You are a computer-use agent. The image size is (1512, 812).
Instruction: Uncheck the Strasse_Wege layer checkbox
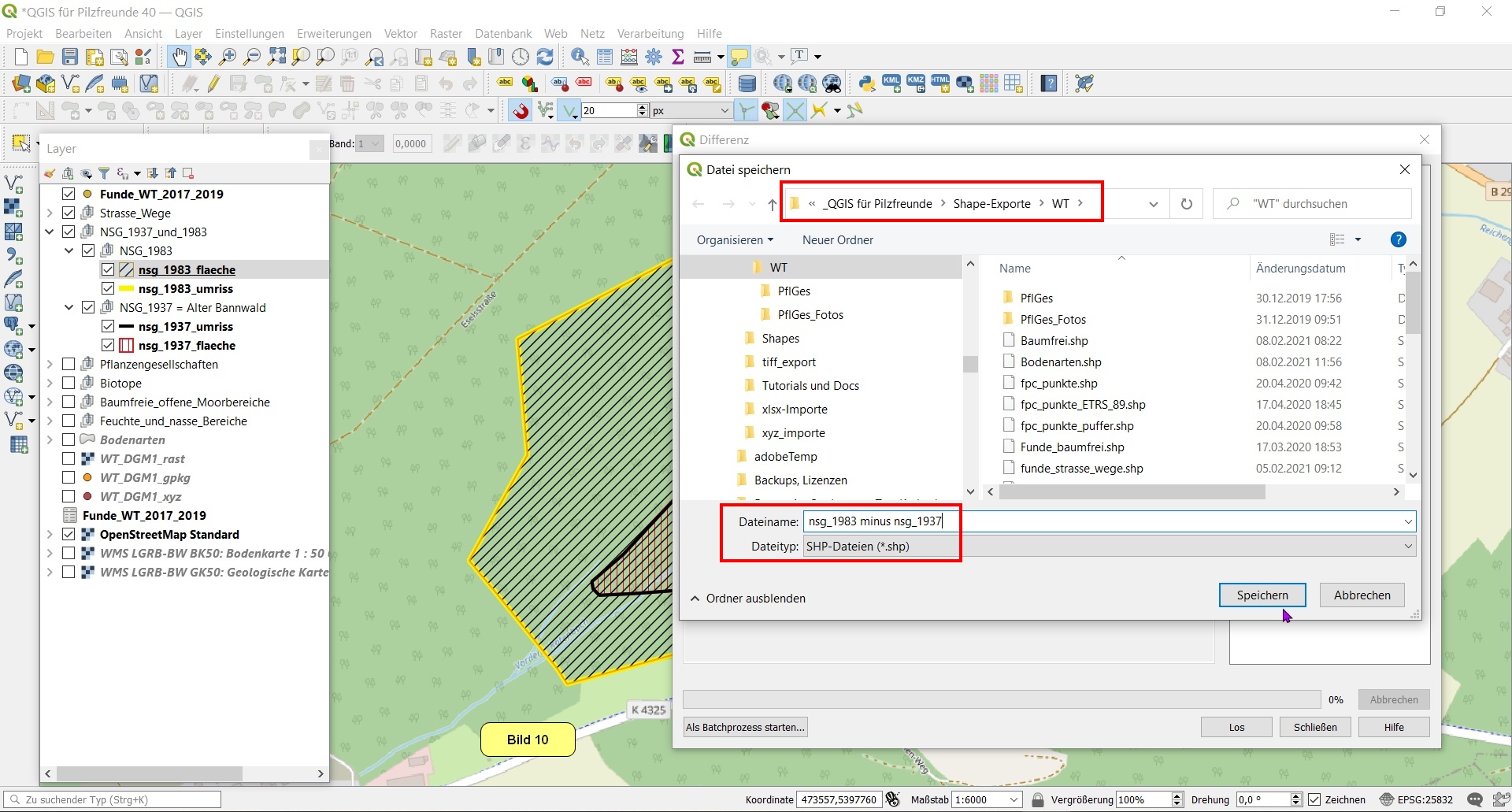point(69,213)
